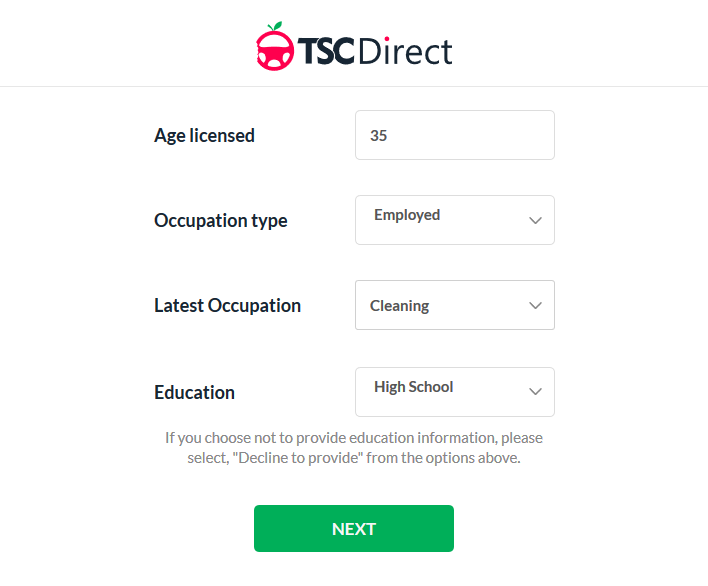This screenshot has width=708, height=586.
Task: Select the High School value text
Action: (413, 387)
